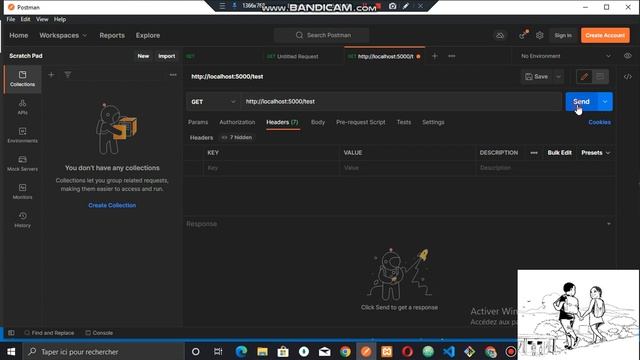Open the Help menu
Viewport: 640px width, 360px height.
(60, 19)
